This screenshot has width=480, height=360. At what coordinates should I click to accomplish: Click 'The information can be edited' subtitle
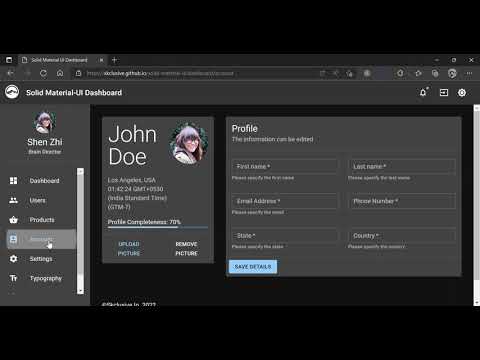[x=273, y=139]
